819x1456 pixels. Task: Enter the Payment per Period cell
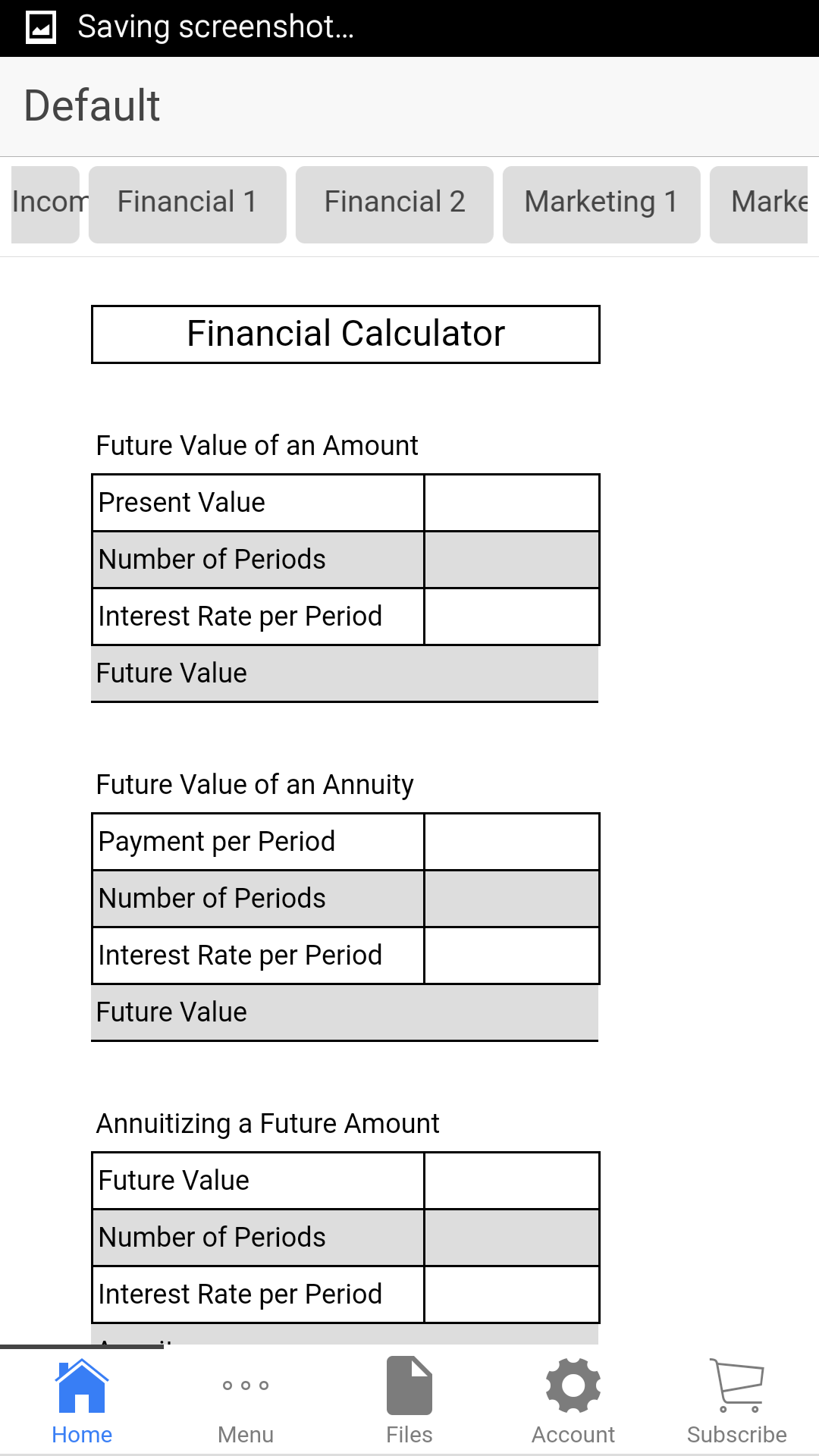pos(511,841)
